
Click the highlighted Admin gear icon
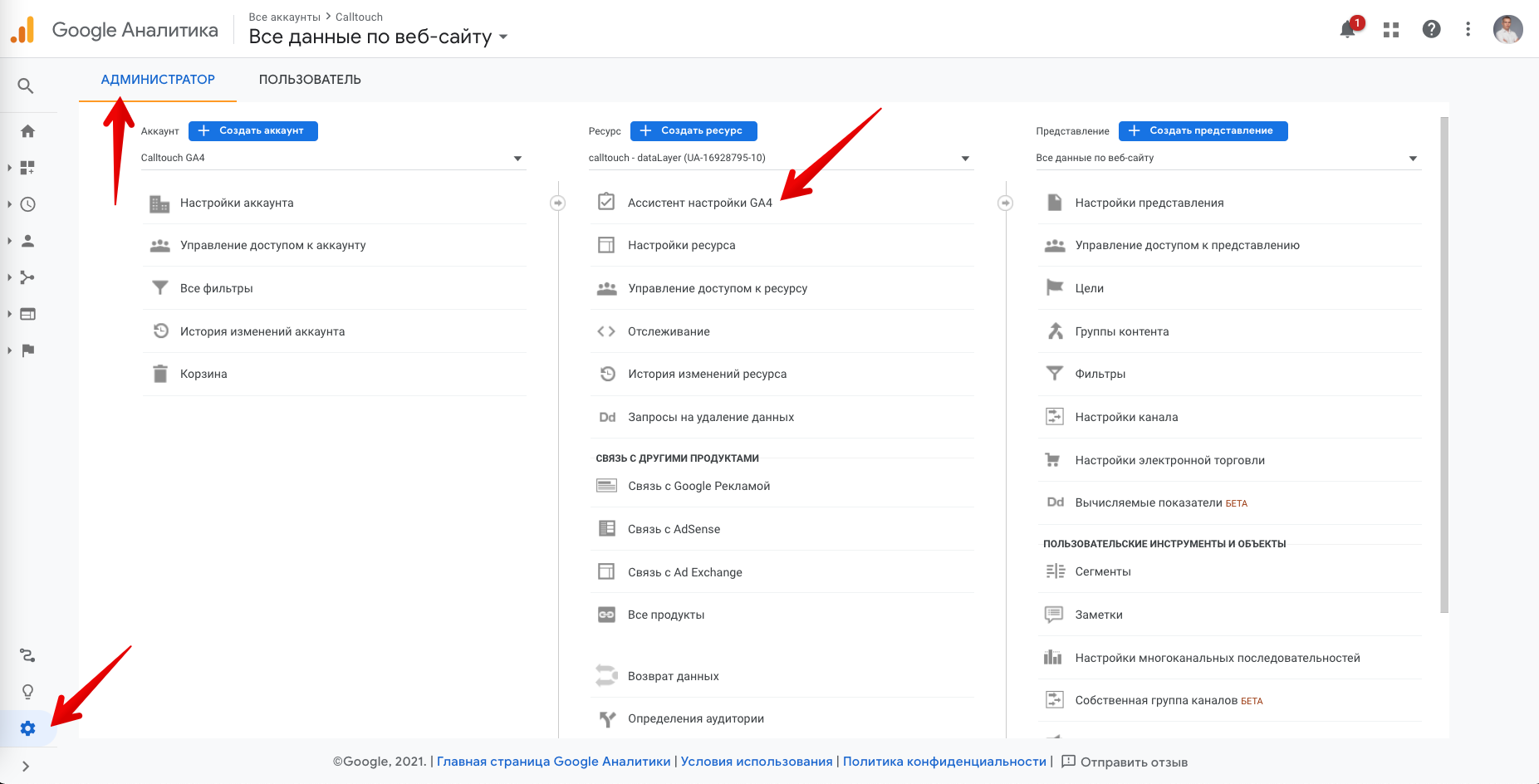click(28, 728)
